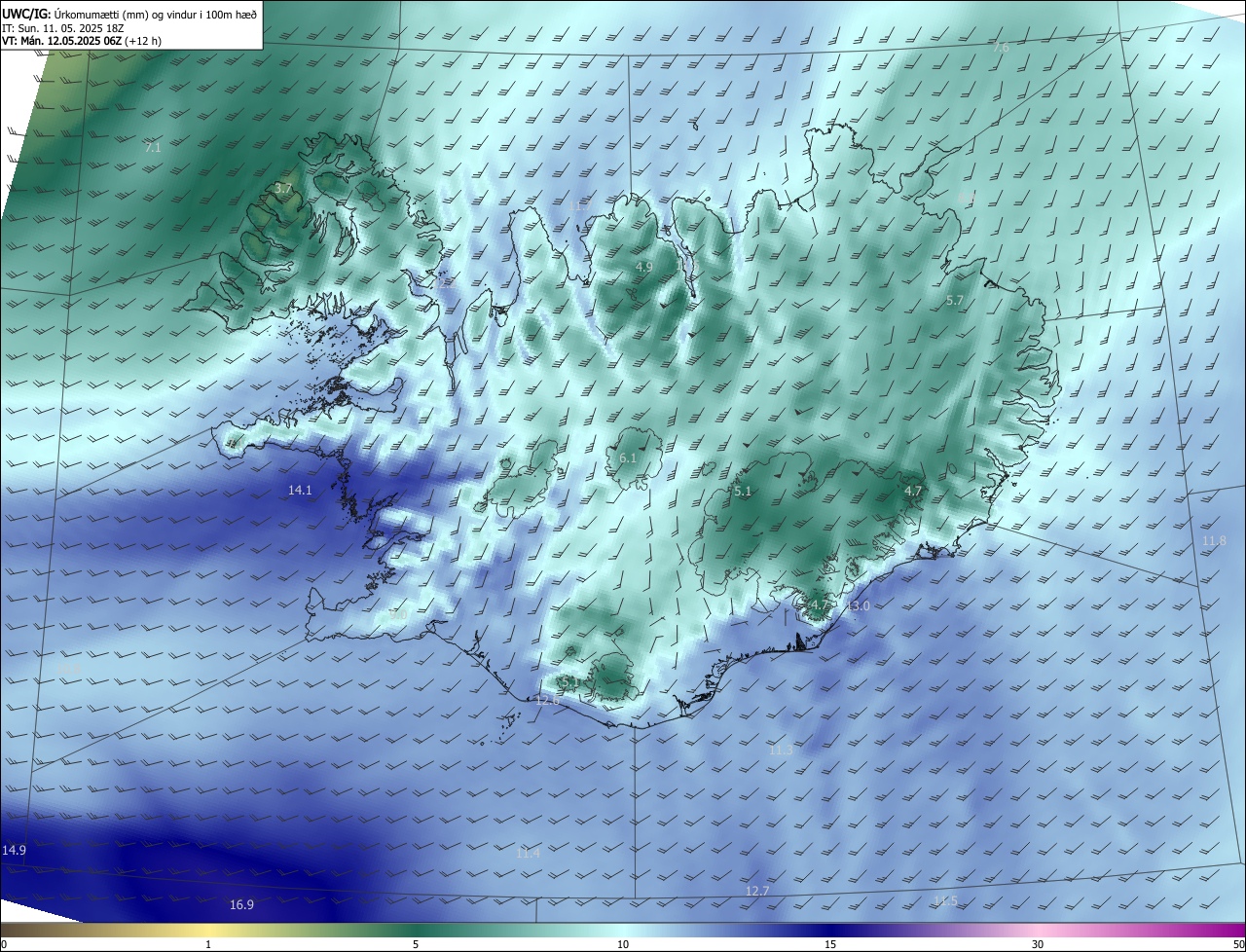Click the 4.7 value beside 13.0
The height and width of the screenshot is (952, 1246).
pos(820,604)
